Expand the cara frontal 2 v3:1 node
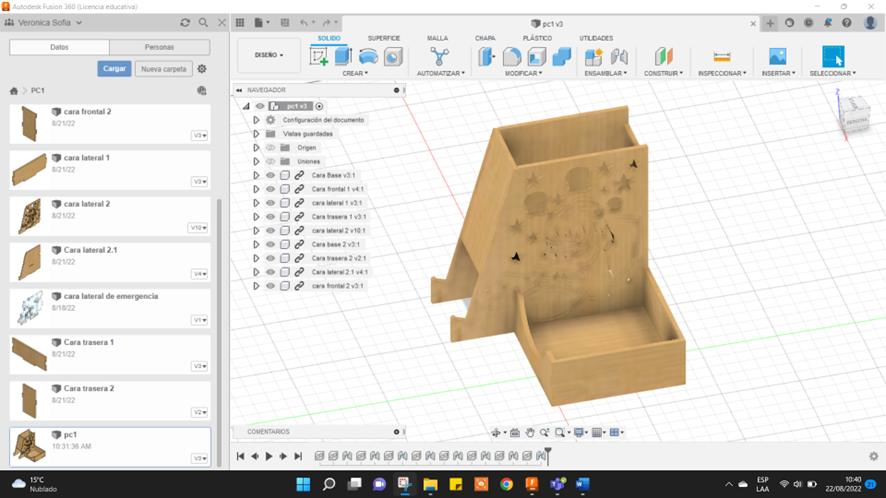The image size is (886, 498). (256, 286)
